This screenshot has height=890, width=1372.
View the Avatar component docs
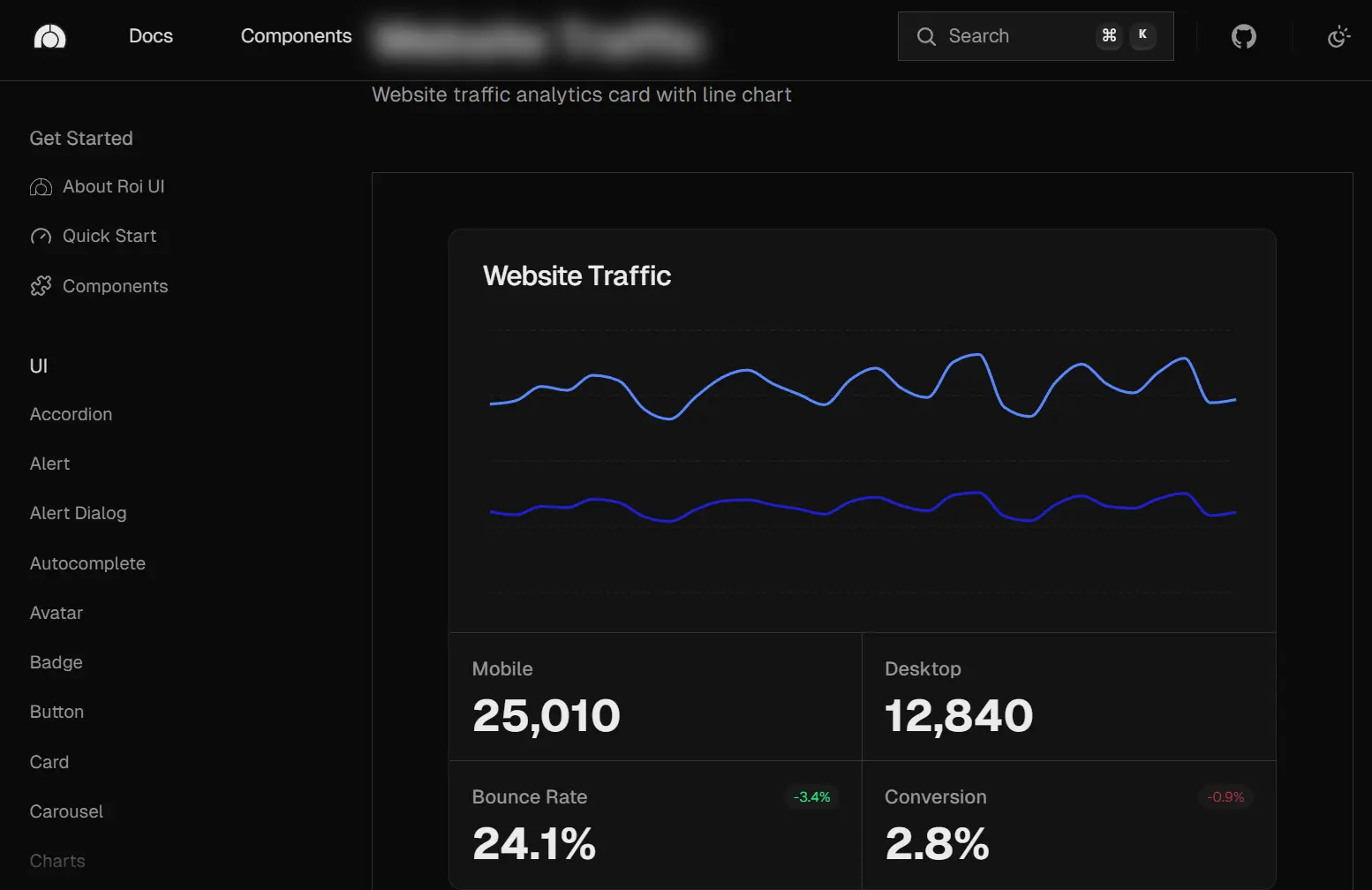[x=56, y=613]
